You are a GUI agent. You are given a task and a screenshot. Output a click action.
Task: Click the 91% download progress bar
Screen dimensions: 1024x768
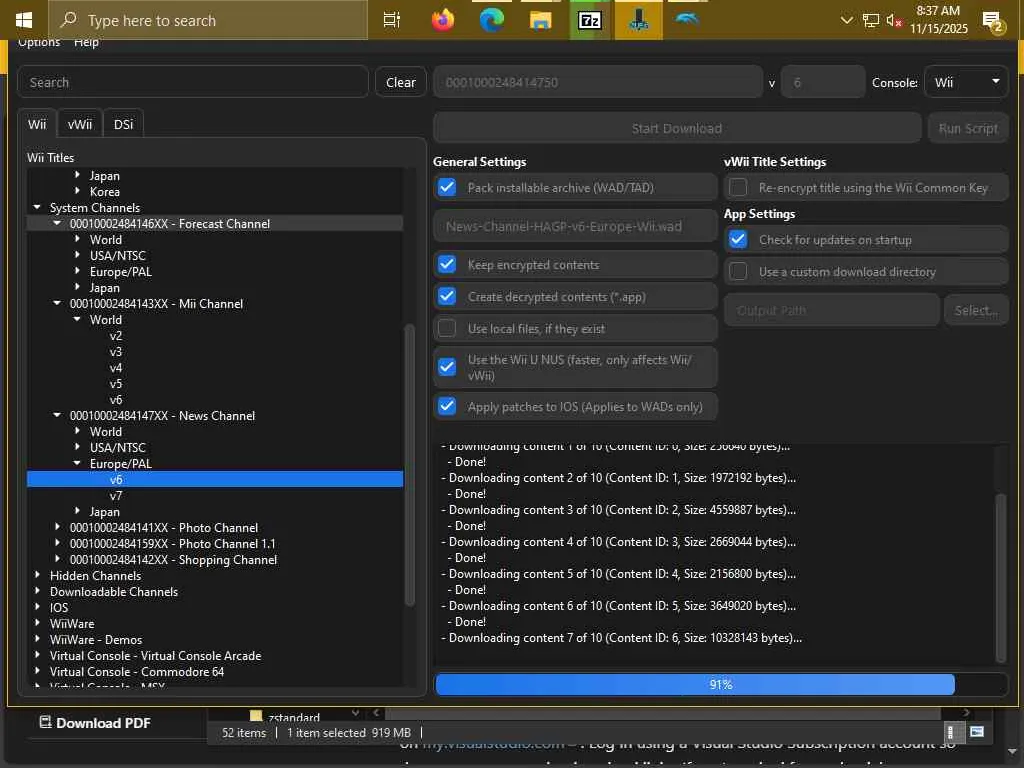coord(721,684)
